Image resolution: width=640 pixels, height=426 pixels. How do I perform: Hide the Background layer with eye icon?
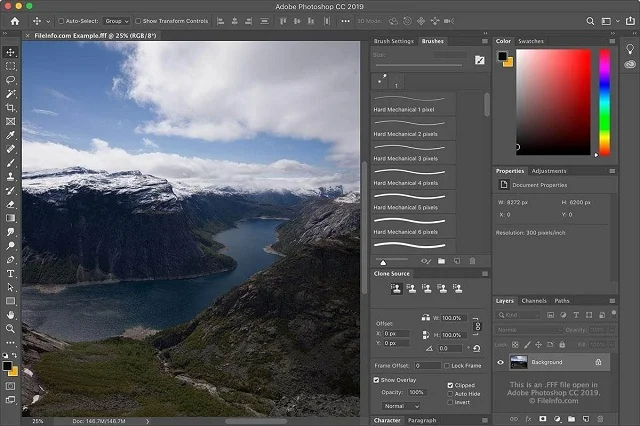pyautogui.click(x=500, y=362)
